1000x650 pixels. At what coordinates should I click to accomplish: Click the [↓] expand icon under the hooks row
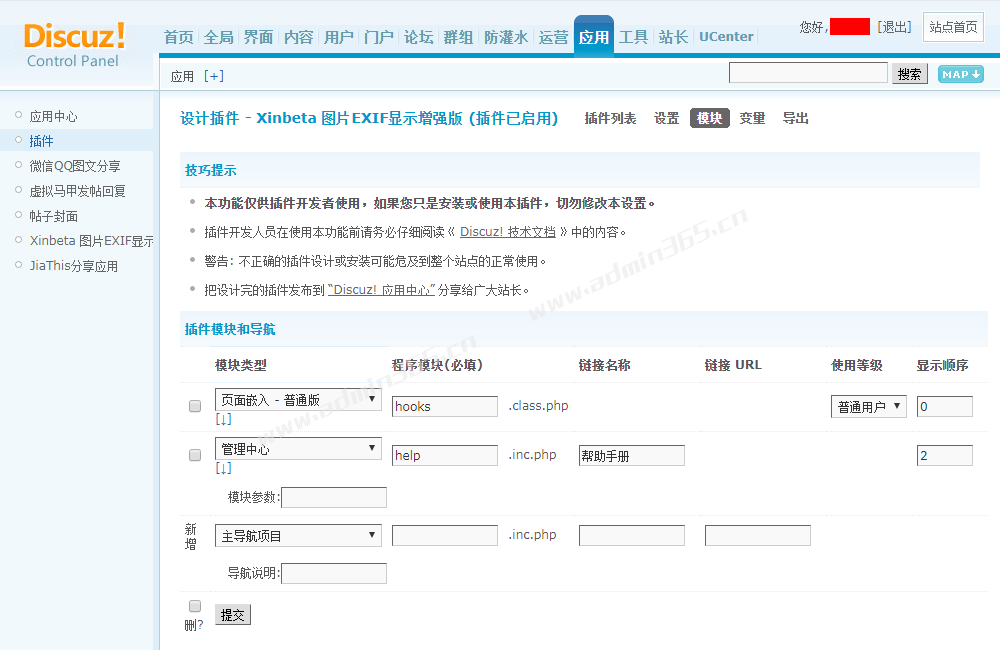click(223, 419)
